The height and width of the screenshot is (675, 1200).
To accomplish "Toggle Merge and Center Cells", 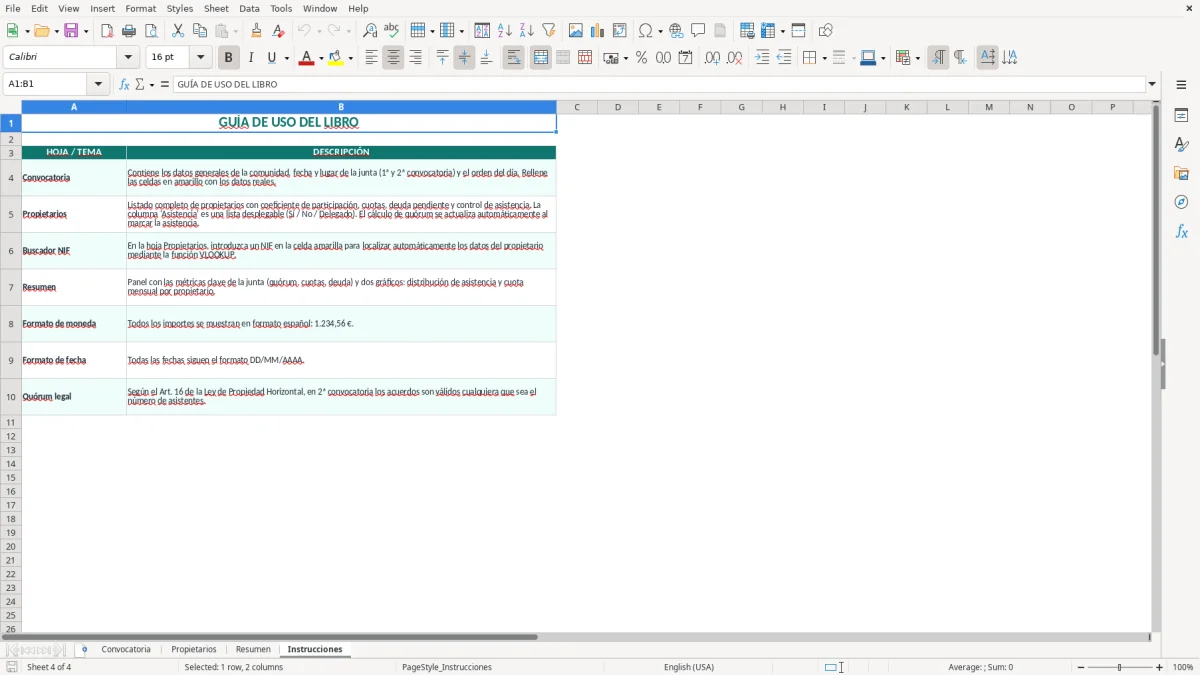I will (541, 58).
